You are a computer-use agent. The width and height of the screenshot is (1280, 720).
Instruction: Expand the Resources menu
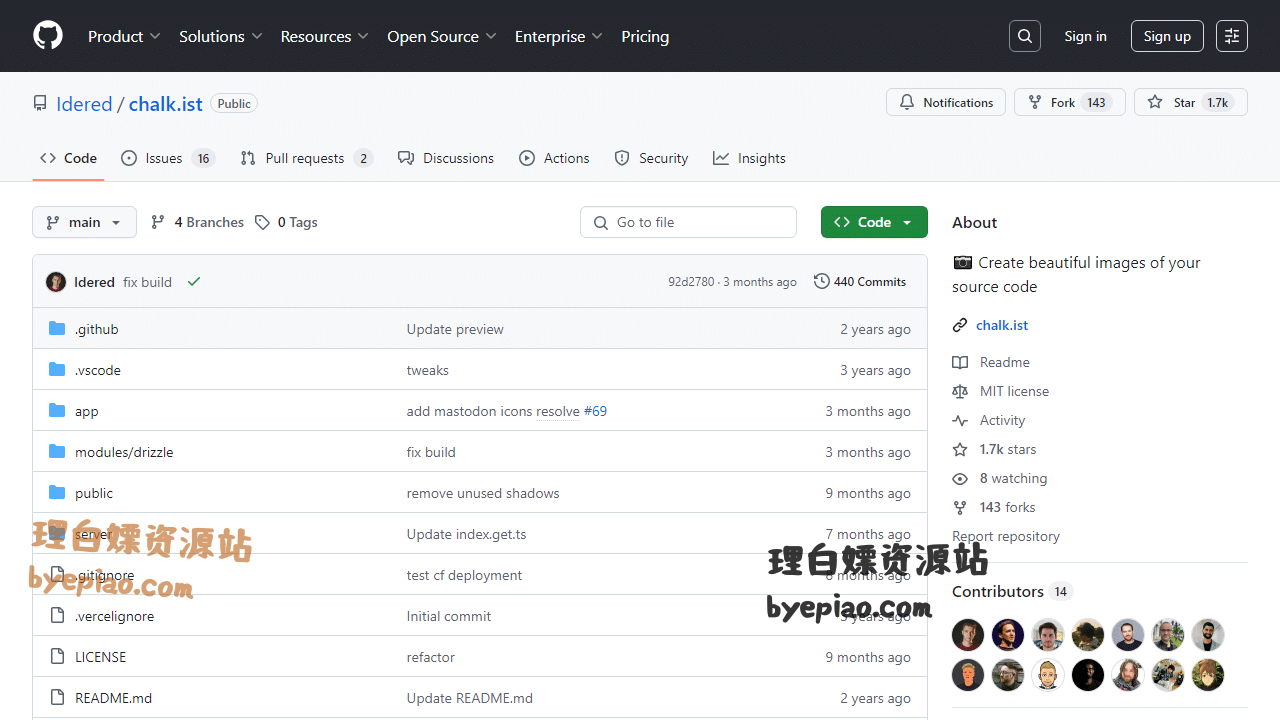pyautogui.click(x=325, y=36)
